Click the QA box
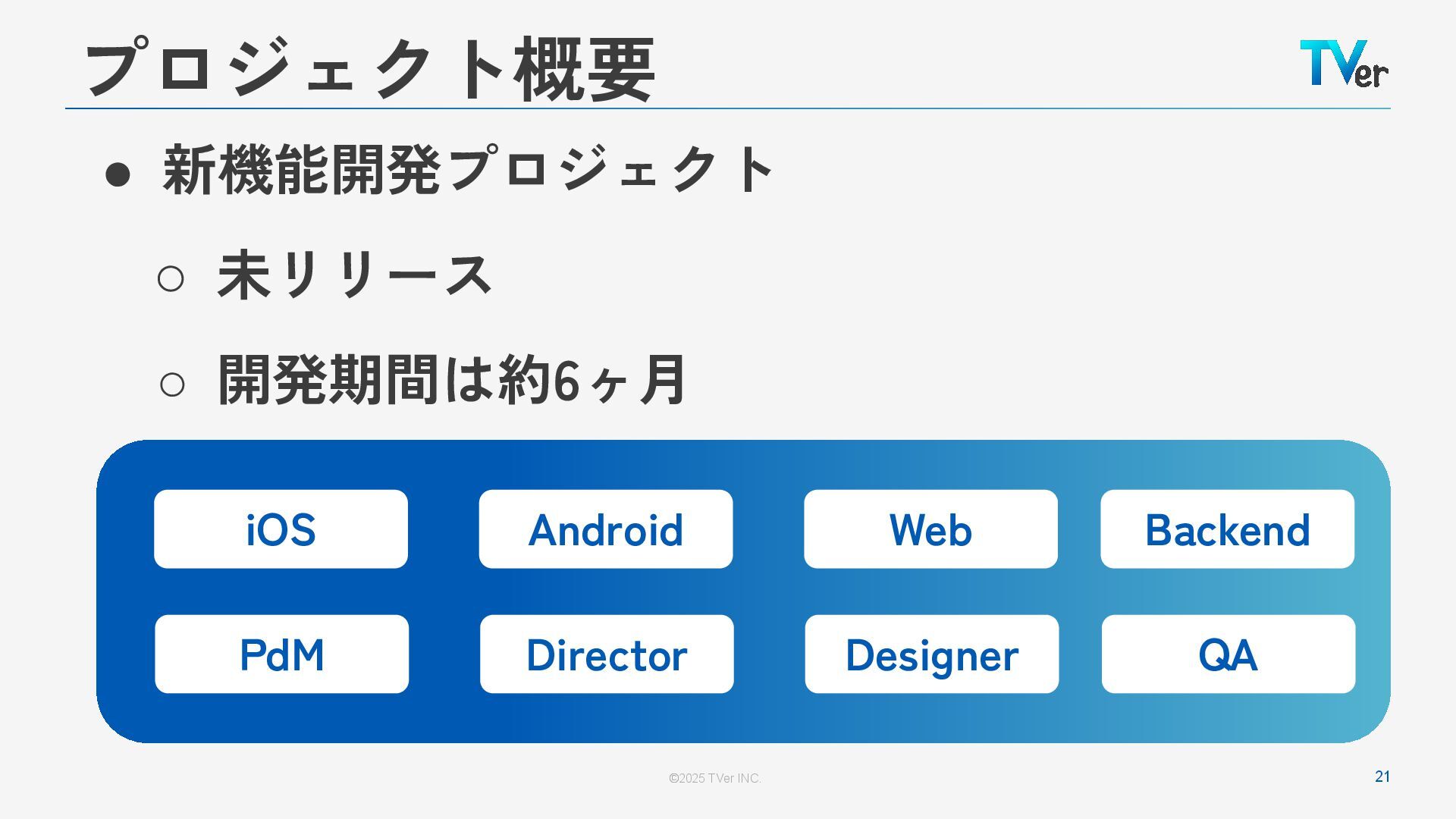The height and width of the screenshot is (819, 1456). (1228, 654)
